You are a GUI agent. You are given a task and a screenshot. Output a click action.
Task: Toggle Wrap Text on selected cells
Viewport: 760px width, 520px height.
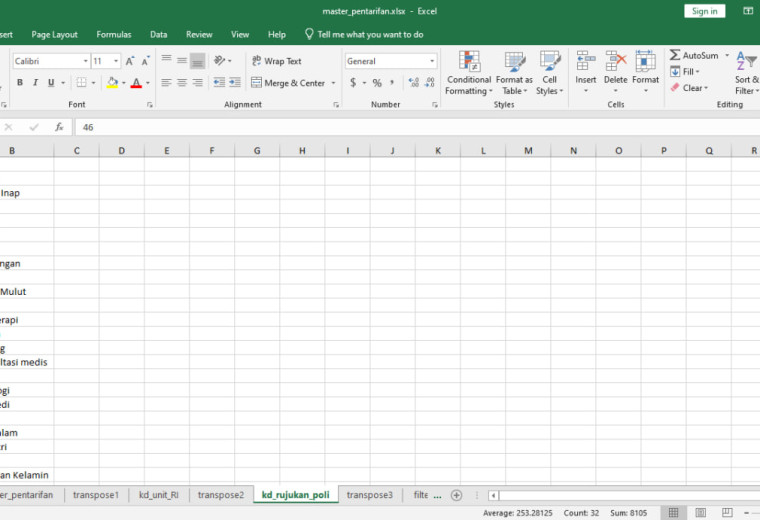(276, 61)
